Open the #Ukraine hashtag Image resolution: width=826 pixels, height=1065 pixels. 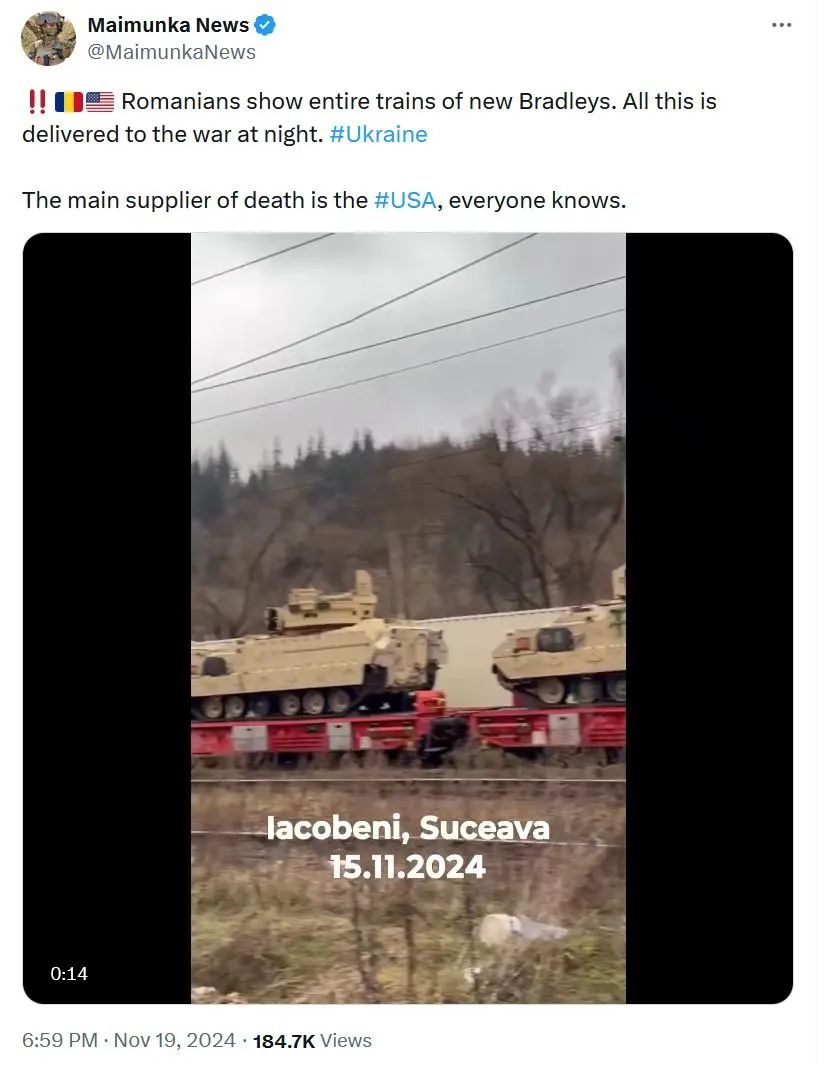click(x=378, y=134)
